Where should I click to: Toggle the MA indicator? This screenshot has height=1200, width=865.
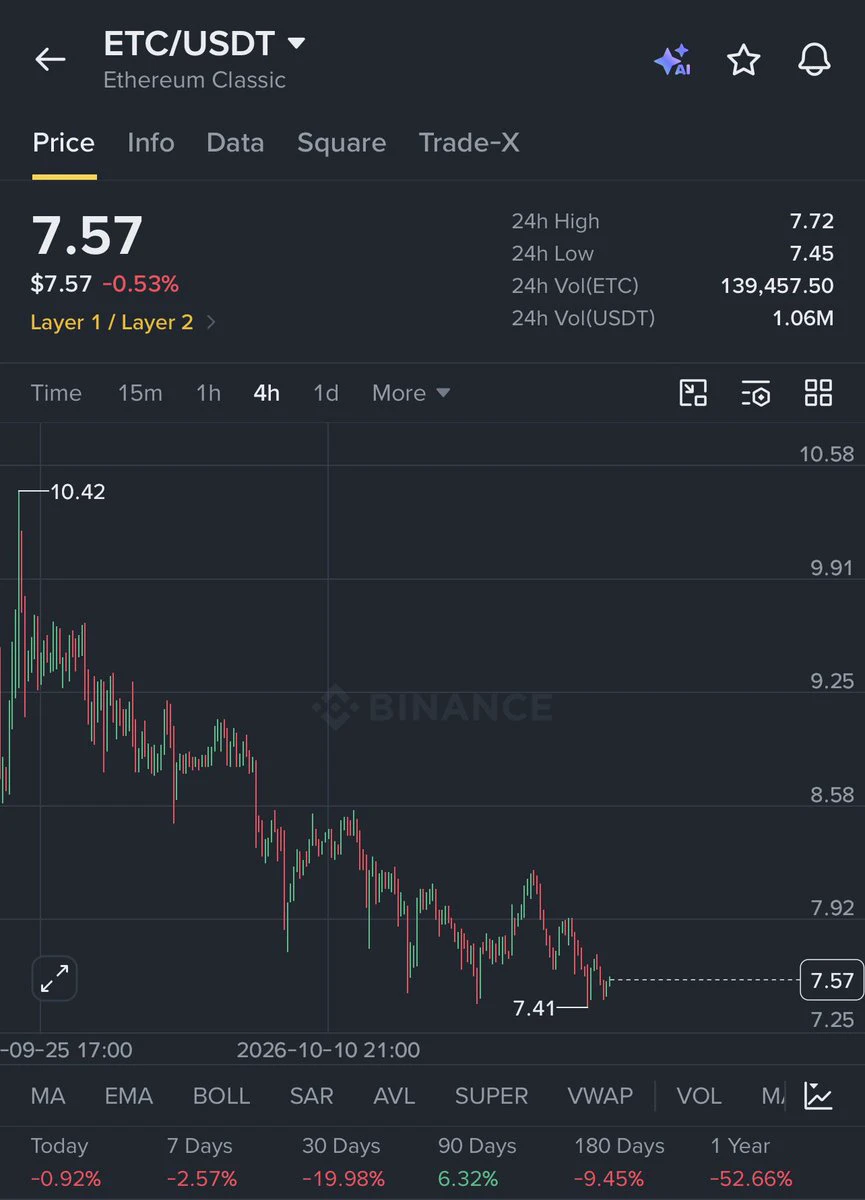[x=48, y=1096]
